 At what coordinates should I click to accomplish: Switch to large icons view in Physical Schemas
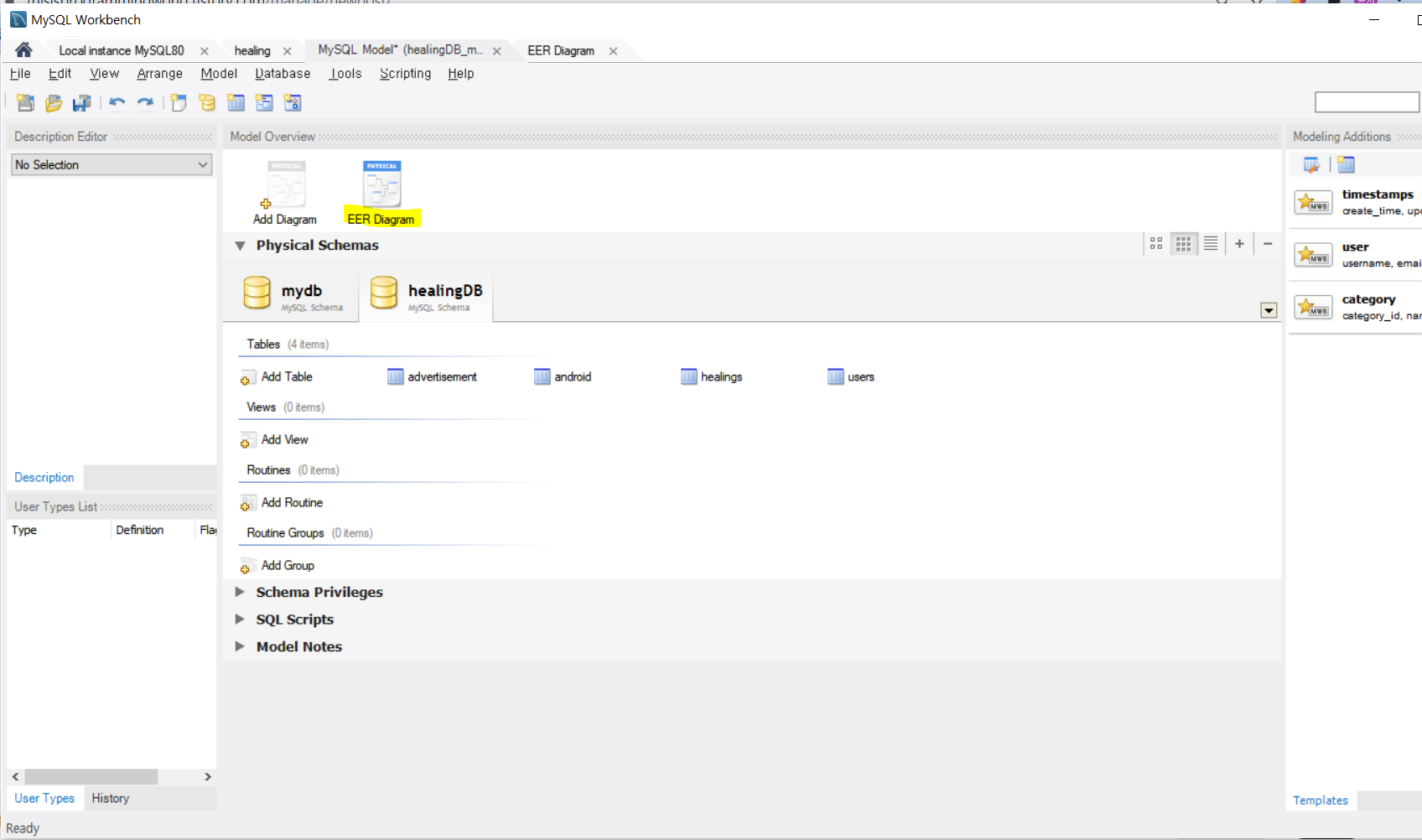(x=1156, y=243)
